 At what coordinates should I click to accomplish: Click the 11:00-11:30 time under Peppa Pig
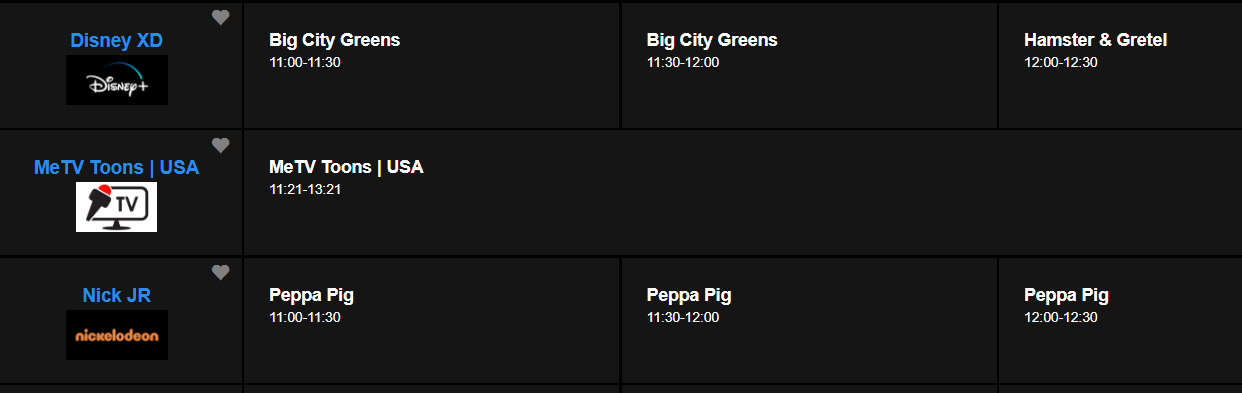305,317
